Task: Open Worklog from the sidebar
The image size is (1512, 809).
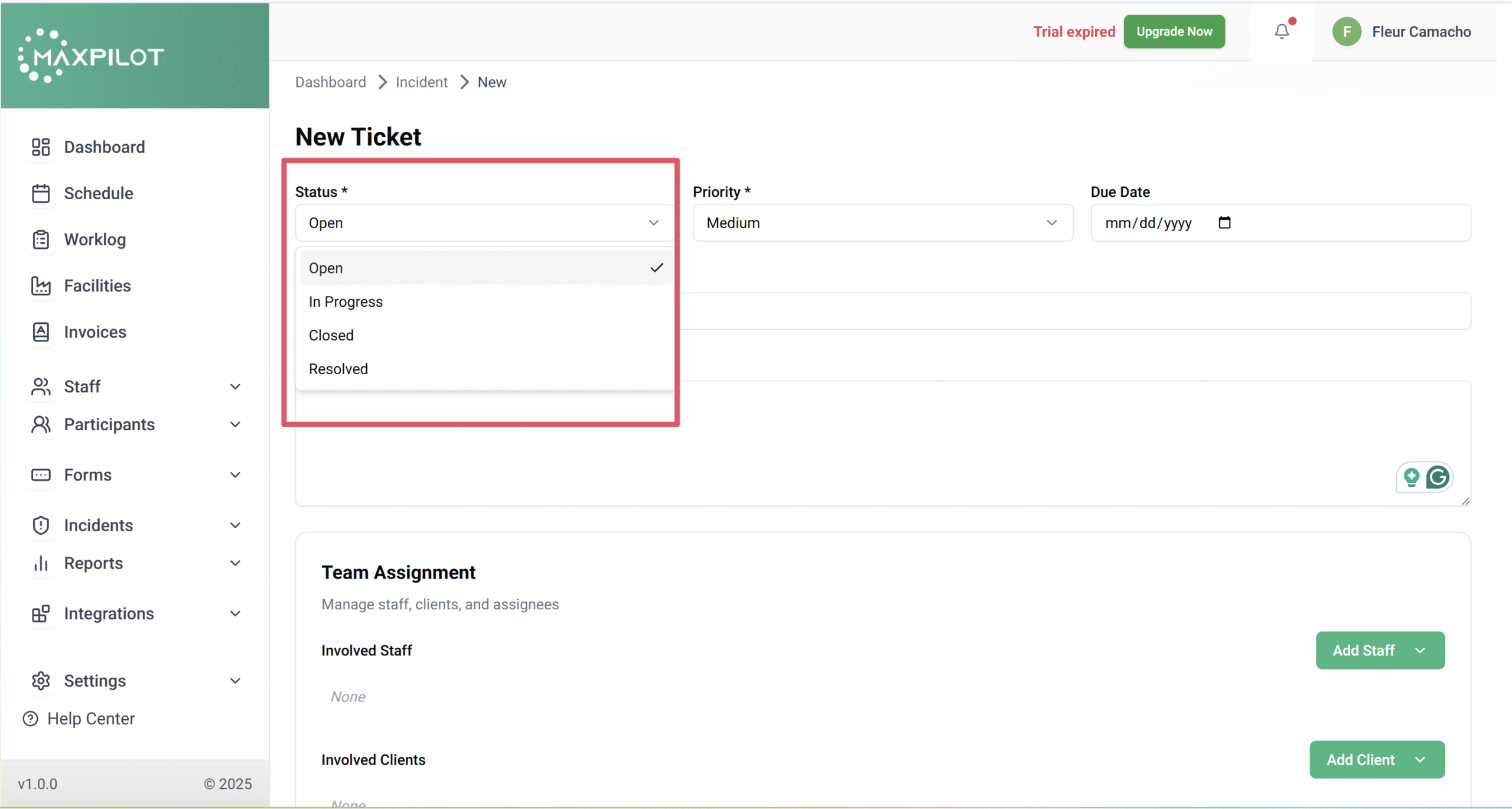Action: 94,239
